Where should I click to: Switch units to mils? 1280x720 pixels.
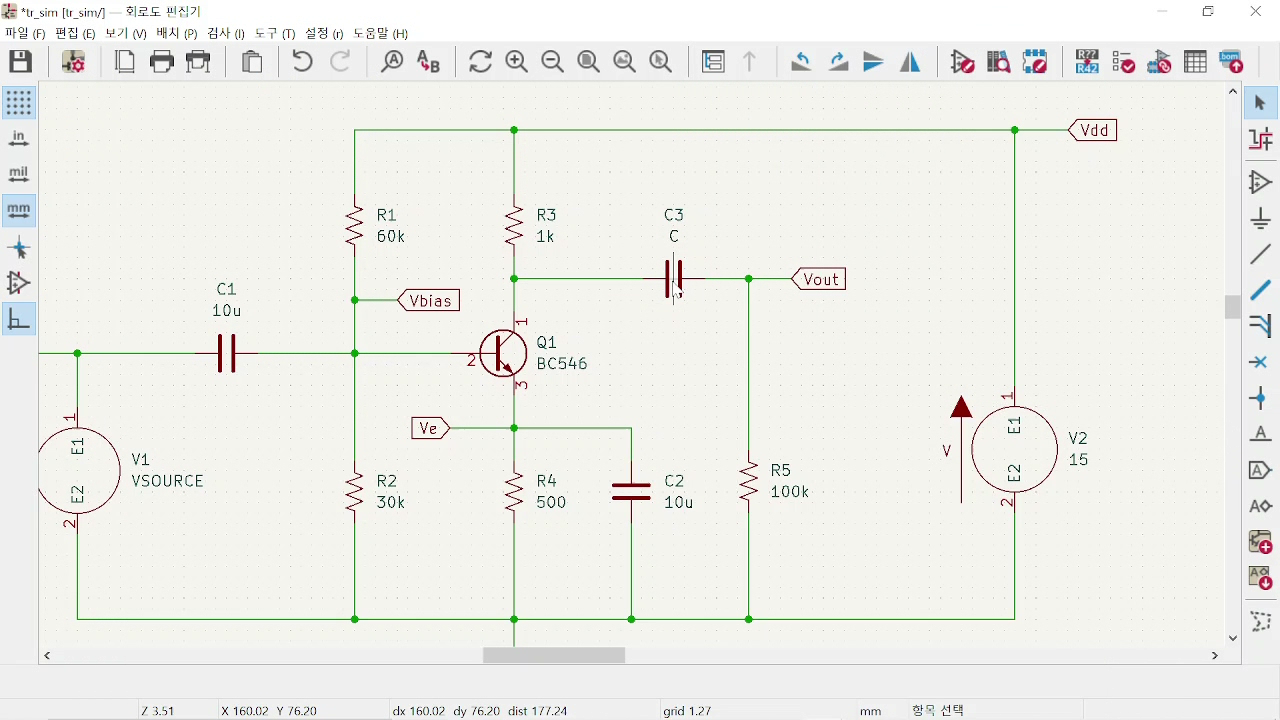click(x=18, y=174)
